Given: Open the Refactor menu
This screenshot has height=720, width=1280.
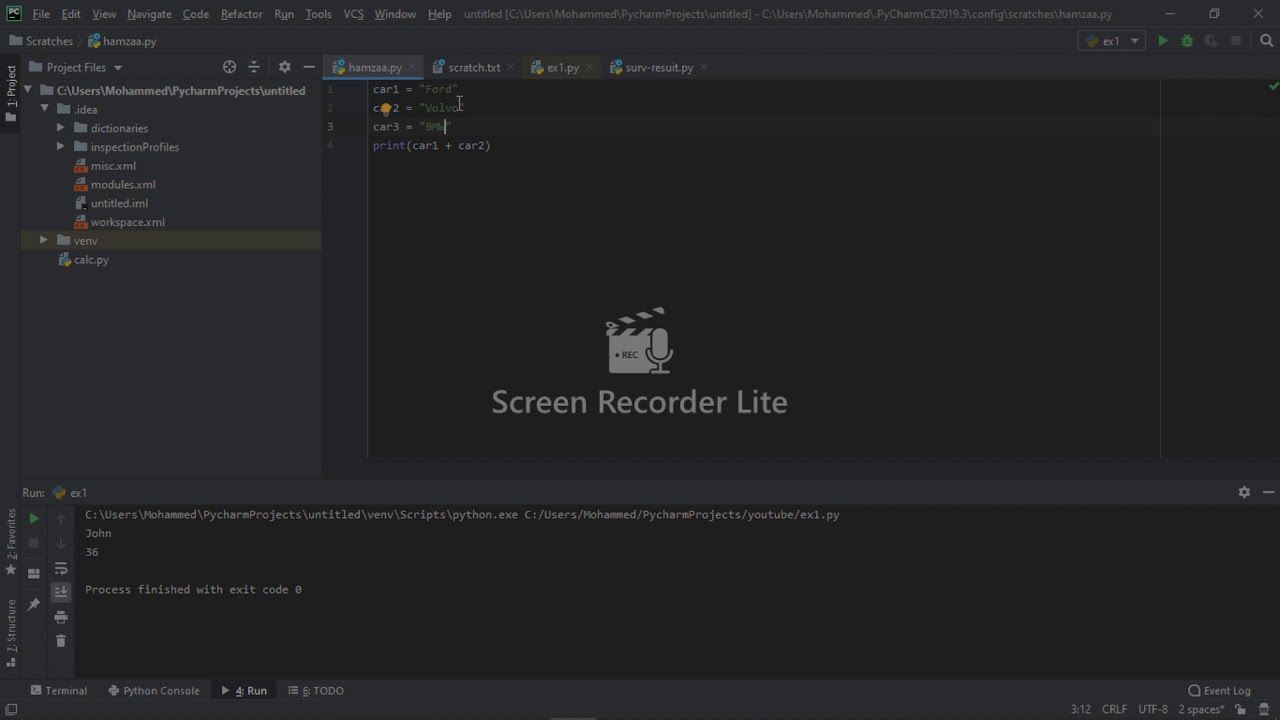Looking at the screenshot, I should (241, 14).
